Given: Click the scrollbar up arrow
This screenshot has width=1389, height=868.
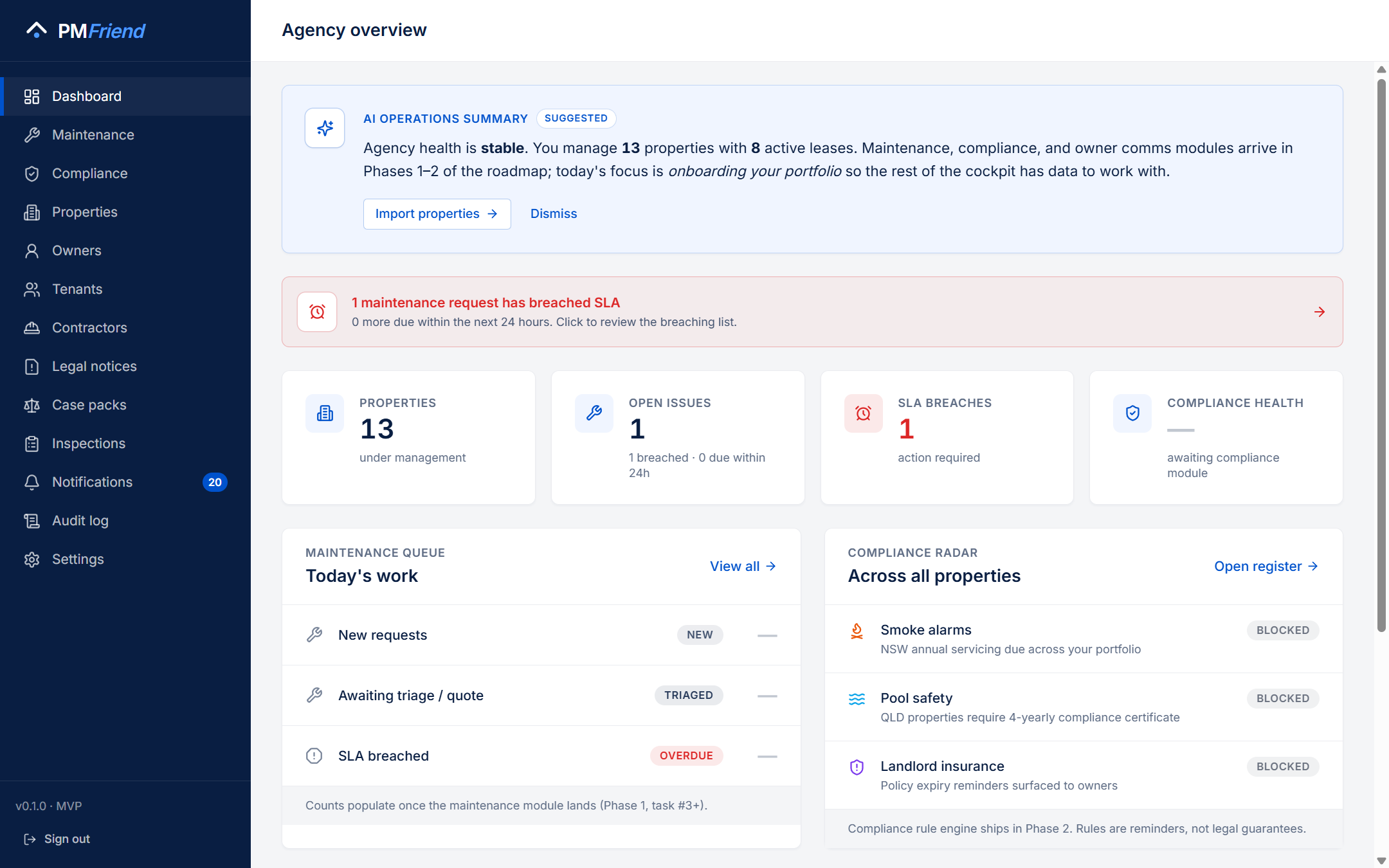Looking at the screenshot, I should (x=1381, y=69).
